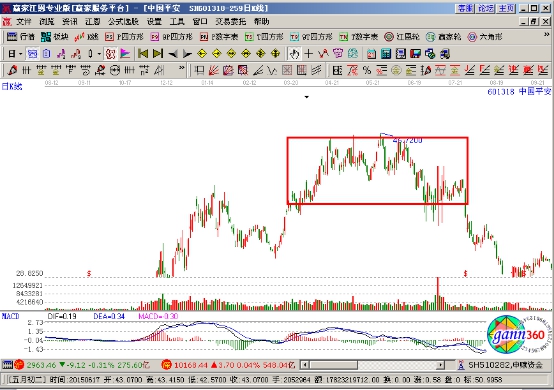Open the 工具 menu
Image resolution: width=554 pixels, height=390 pixels.
tap(177, 22)
